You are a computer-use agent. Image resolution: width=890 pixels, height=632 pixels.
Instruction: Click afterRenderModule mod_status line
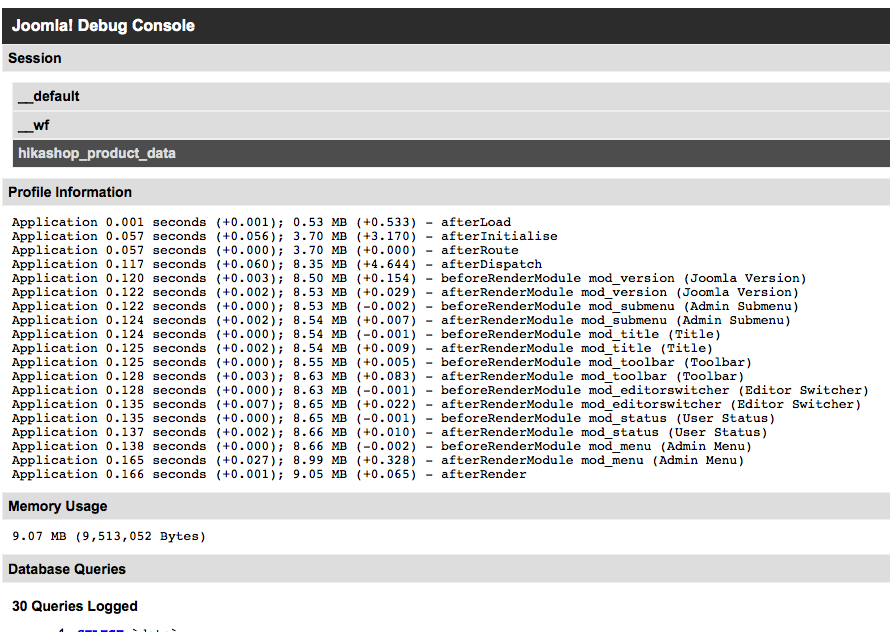pyautogui.click(x=389, y=432)
